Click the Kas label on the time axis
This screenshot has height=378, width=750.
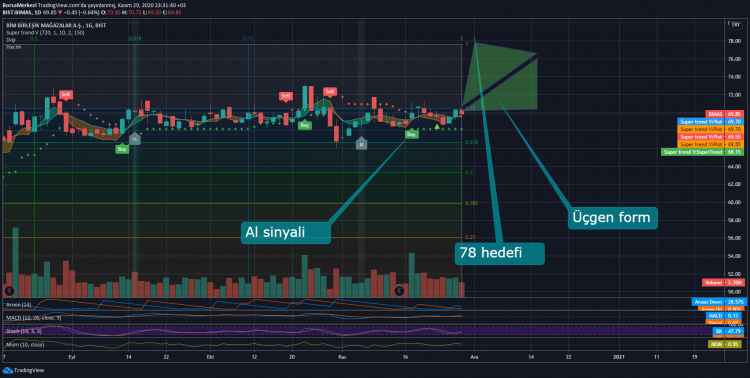[342, 357]
